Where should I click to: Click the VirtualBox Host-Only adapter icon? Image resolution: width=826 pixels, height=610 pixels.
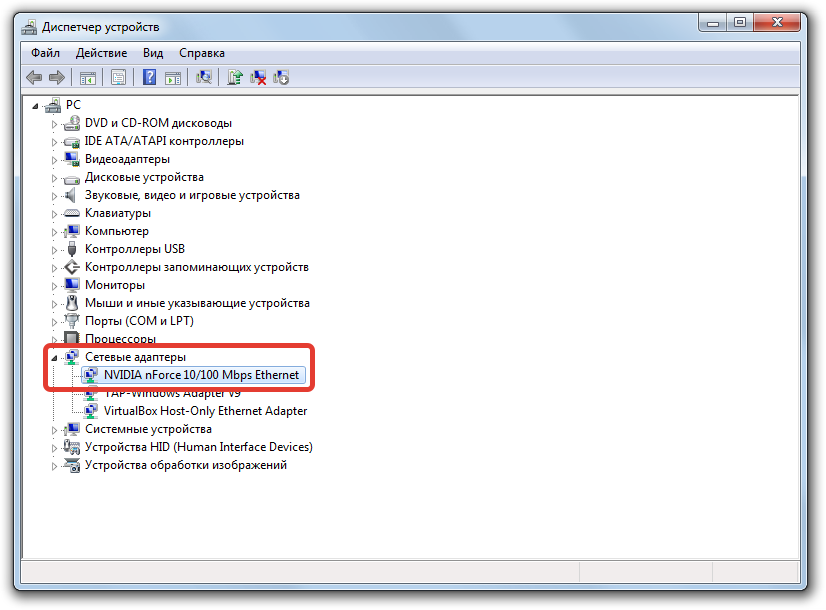91,411
